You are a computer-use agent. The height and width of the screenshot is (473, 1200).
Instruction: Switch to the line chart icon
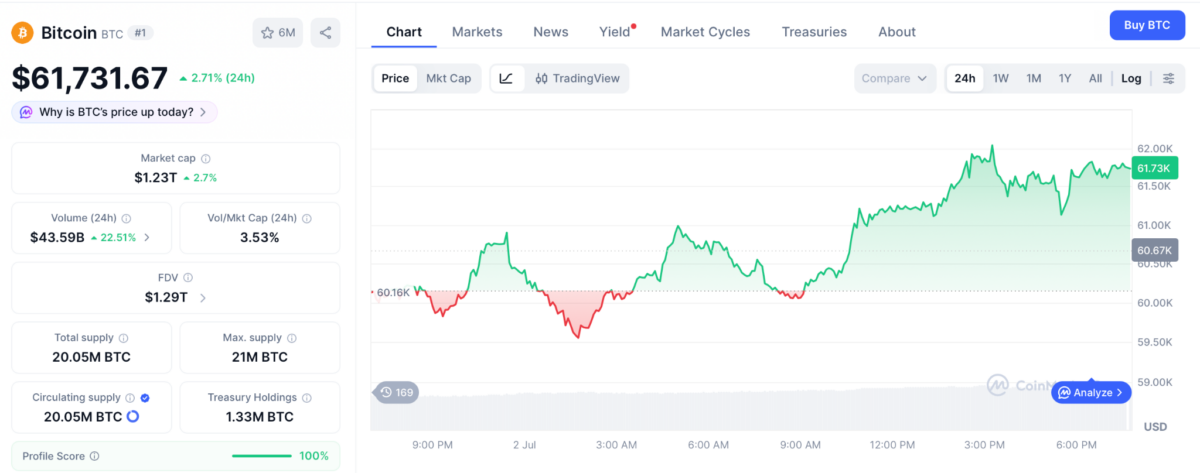(x=506, y=78)
